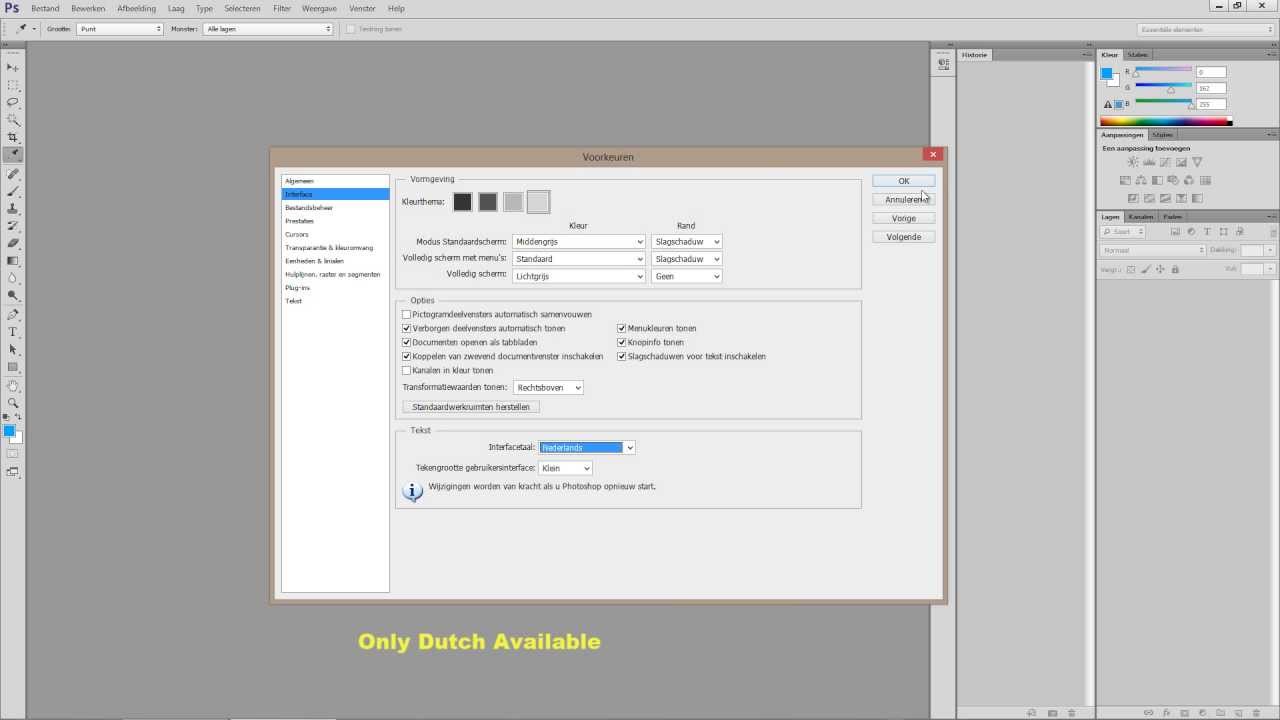Select the Clone Stamp tool
This screenshot has width=1280, height=720.
13,208
